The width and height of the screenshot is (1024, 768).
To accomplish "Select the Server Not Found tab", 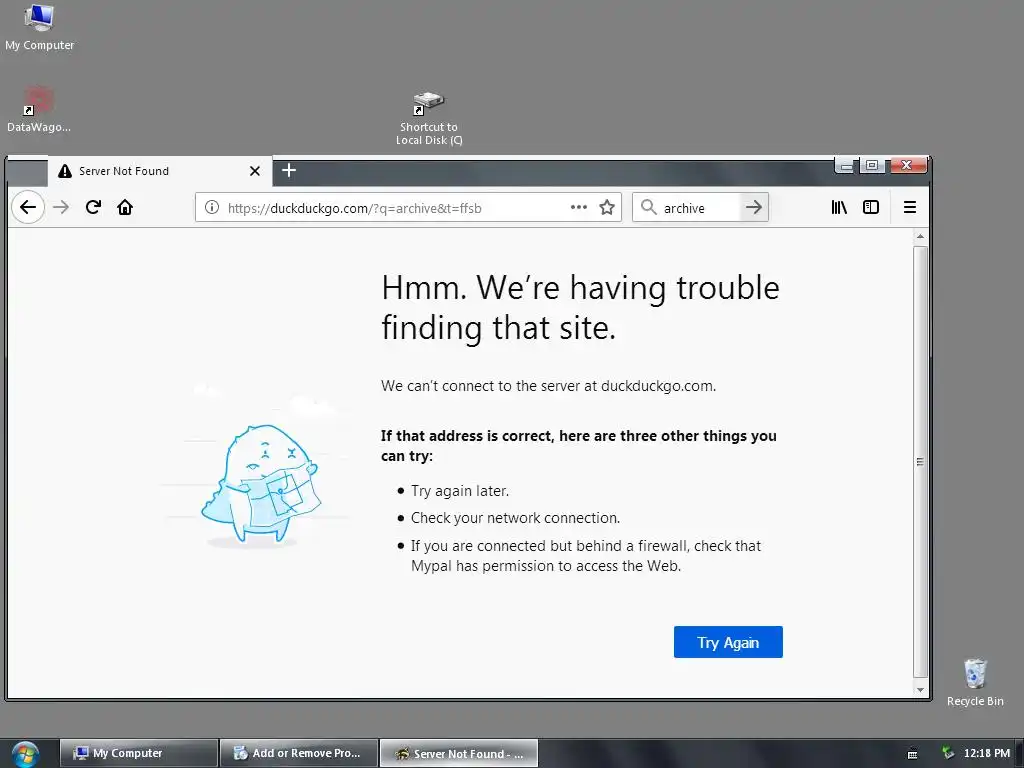I will (x=159, y=171).
